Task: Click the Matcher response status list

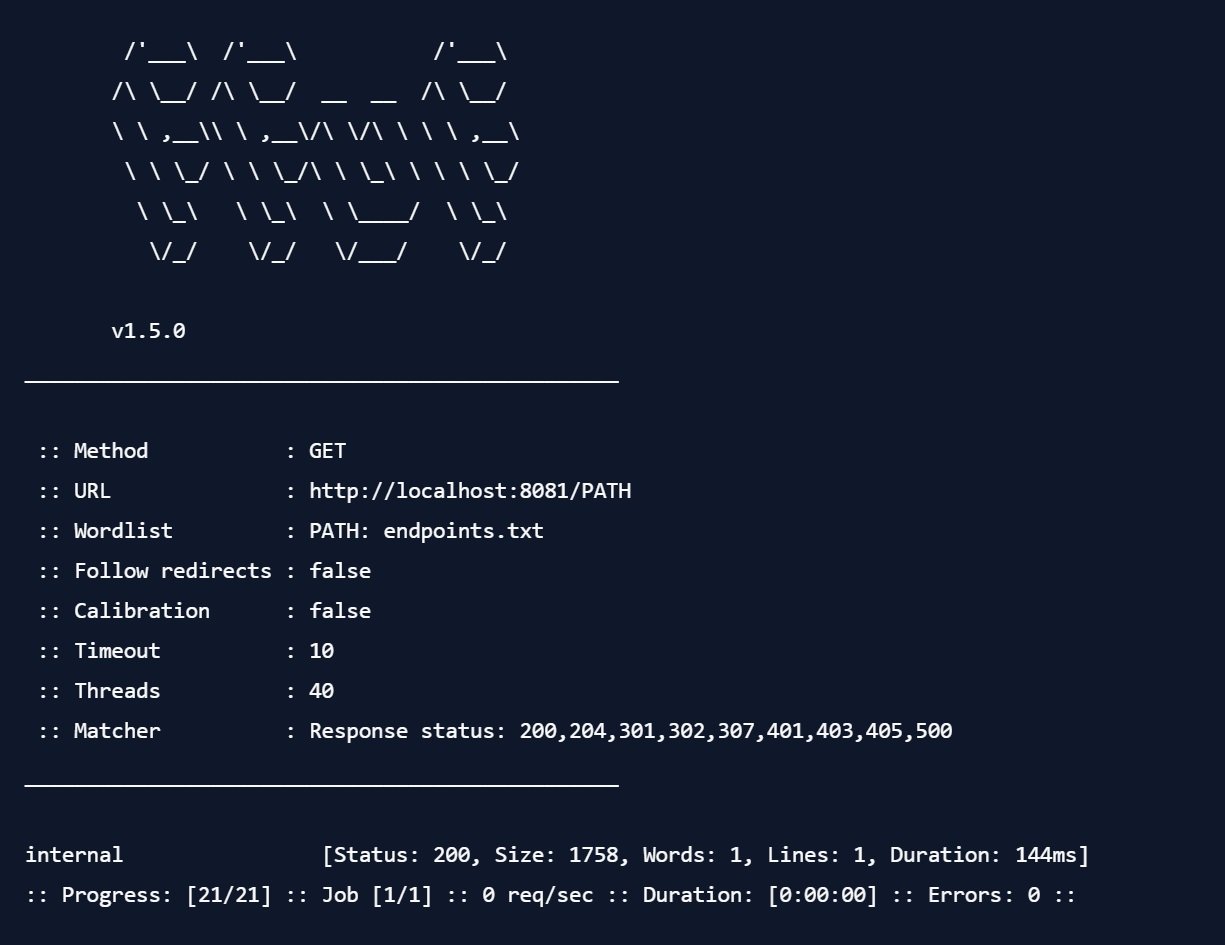Action: 631,731
